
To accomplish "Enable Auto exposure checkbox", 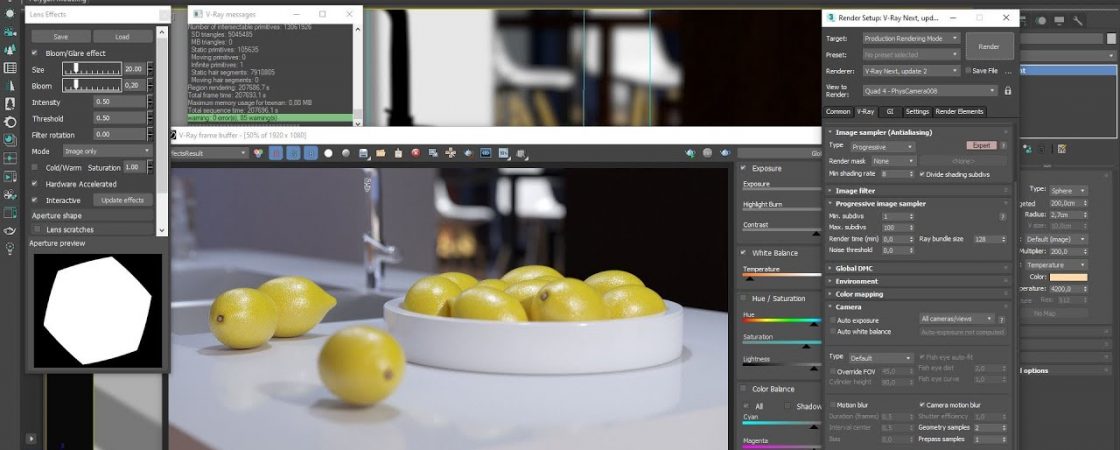I will (x=833, y=321).
